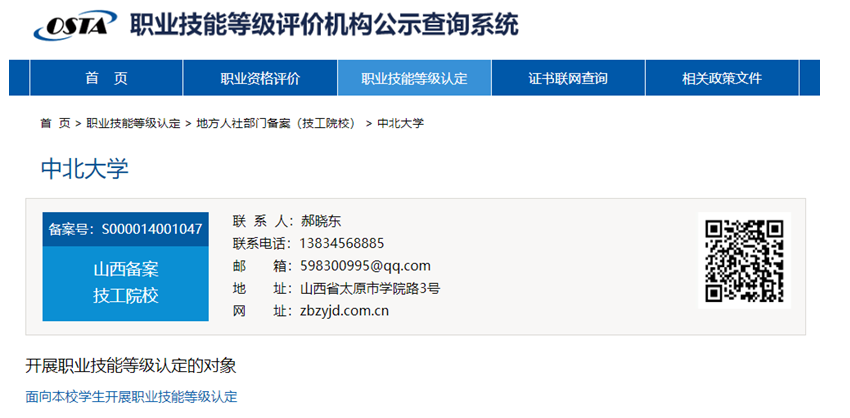This screenshot has height=418, width=850.
Task: Open 面向本校学生开展职业技能等级认定 link
Action: [131, 396]
